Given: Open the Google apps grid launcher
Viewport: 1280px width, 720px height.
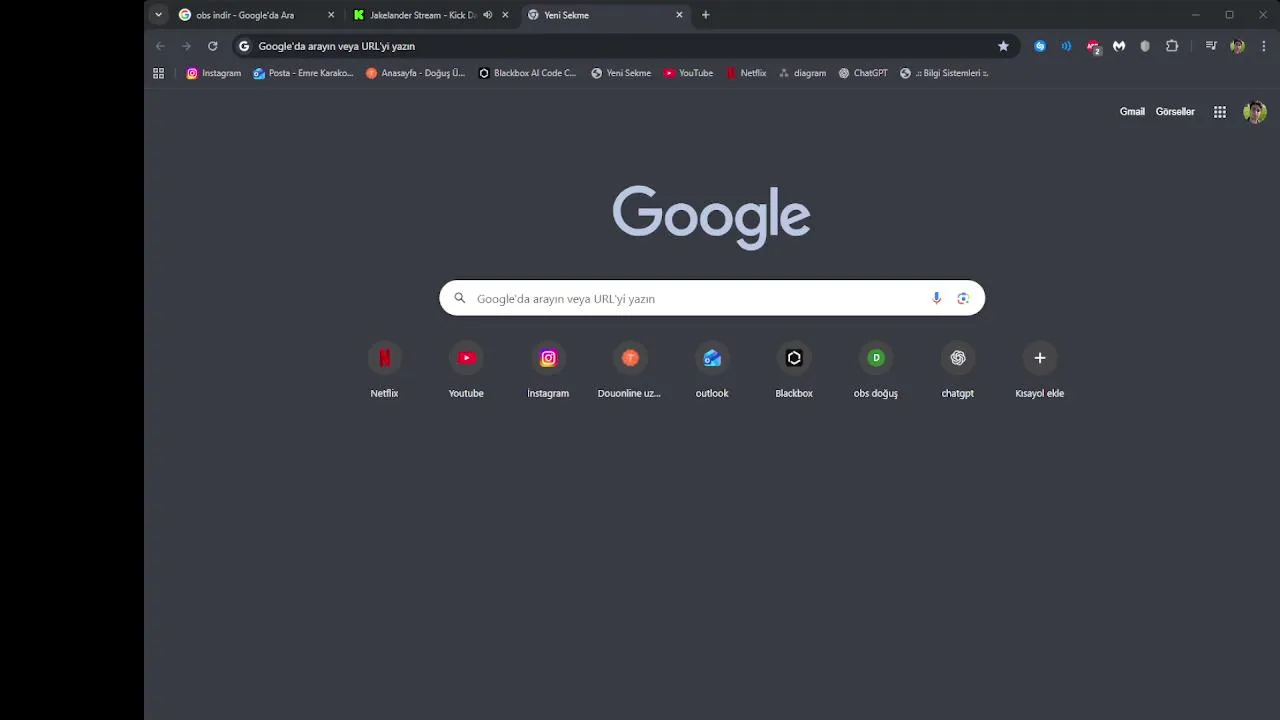Looking at the screenshot, I should pyautogui.click(x=1220, y=112).
